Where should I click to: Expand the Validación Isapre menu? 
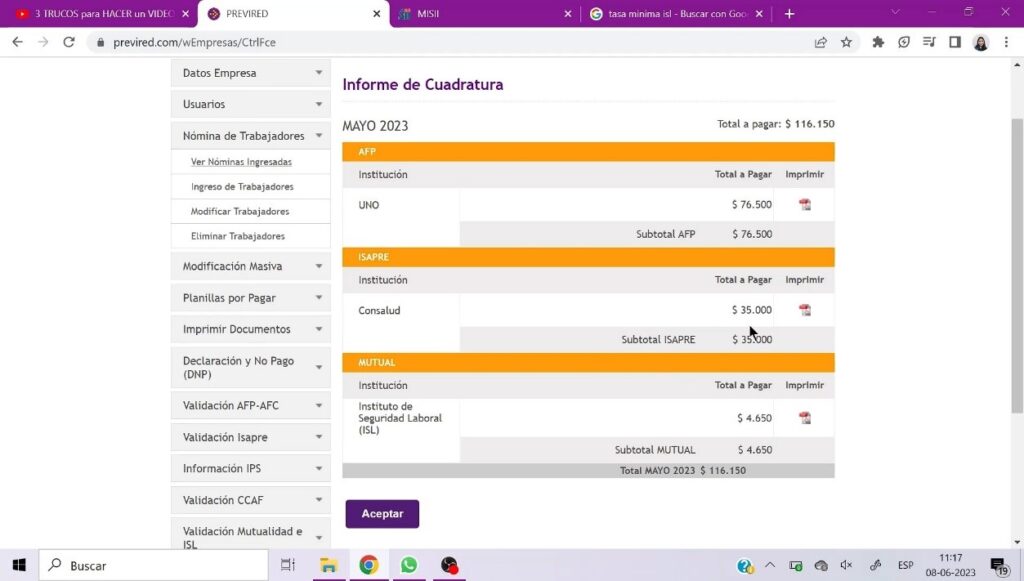pos(251,437)
